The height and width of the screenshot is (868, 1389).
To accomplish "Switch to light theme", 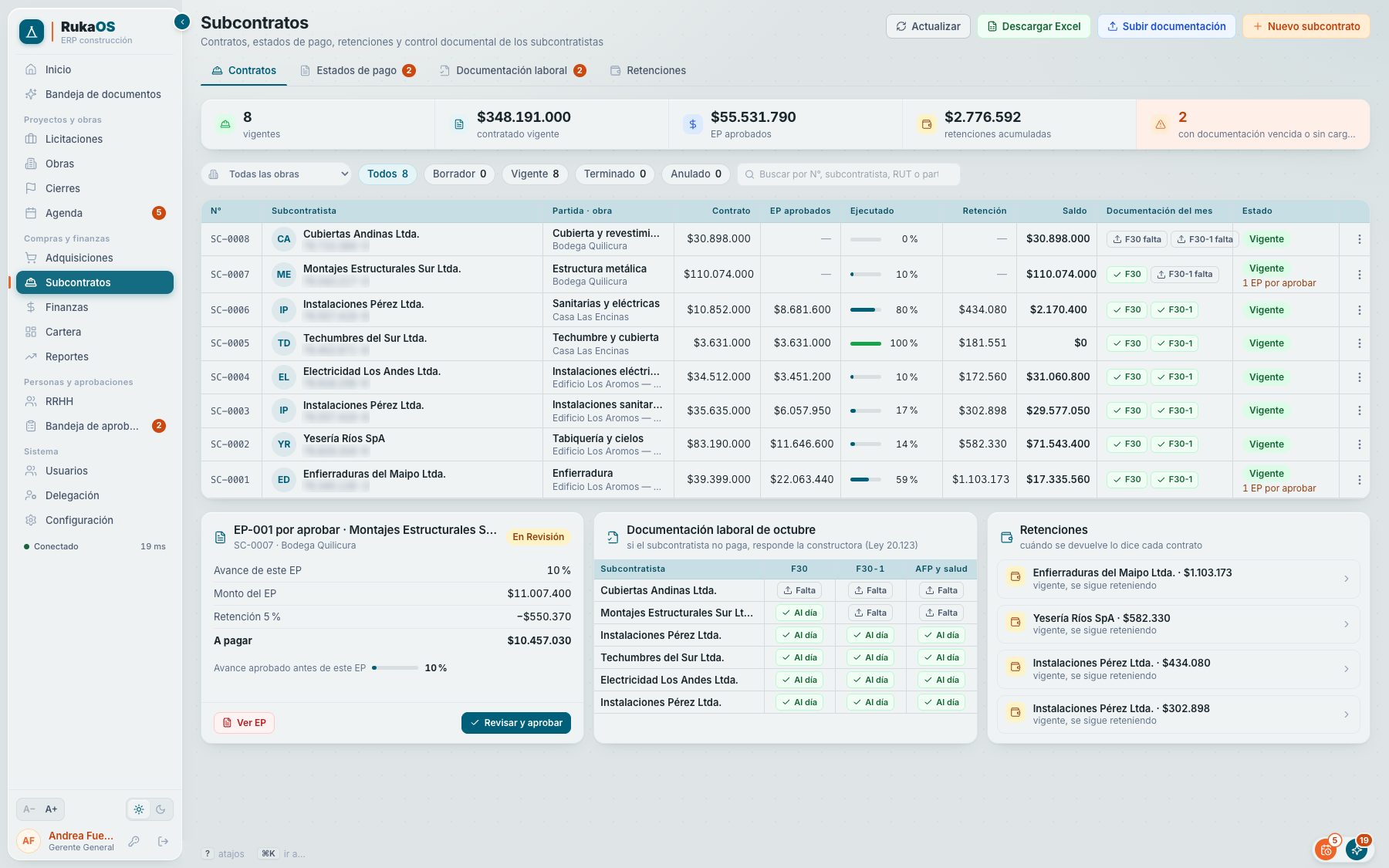I will coord(139,809).
